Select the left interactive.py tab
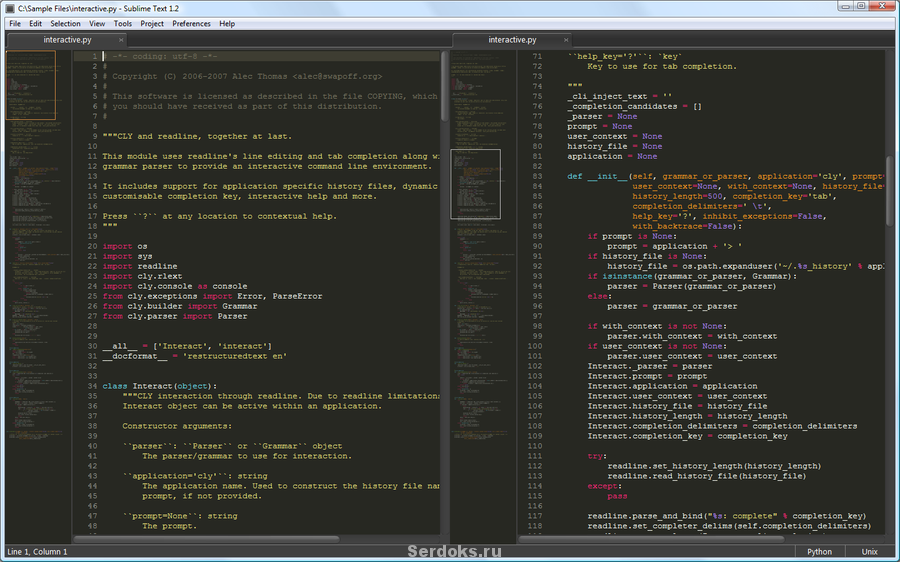The width and height of the screenshot is (900, 562). 67,40
